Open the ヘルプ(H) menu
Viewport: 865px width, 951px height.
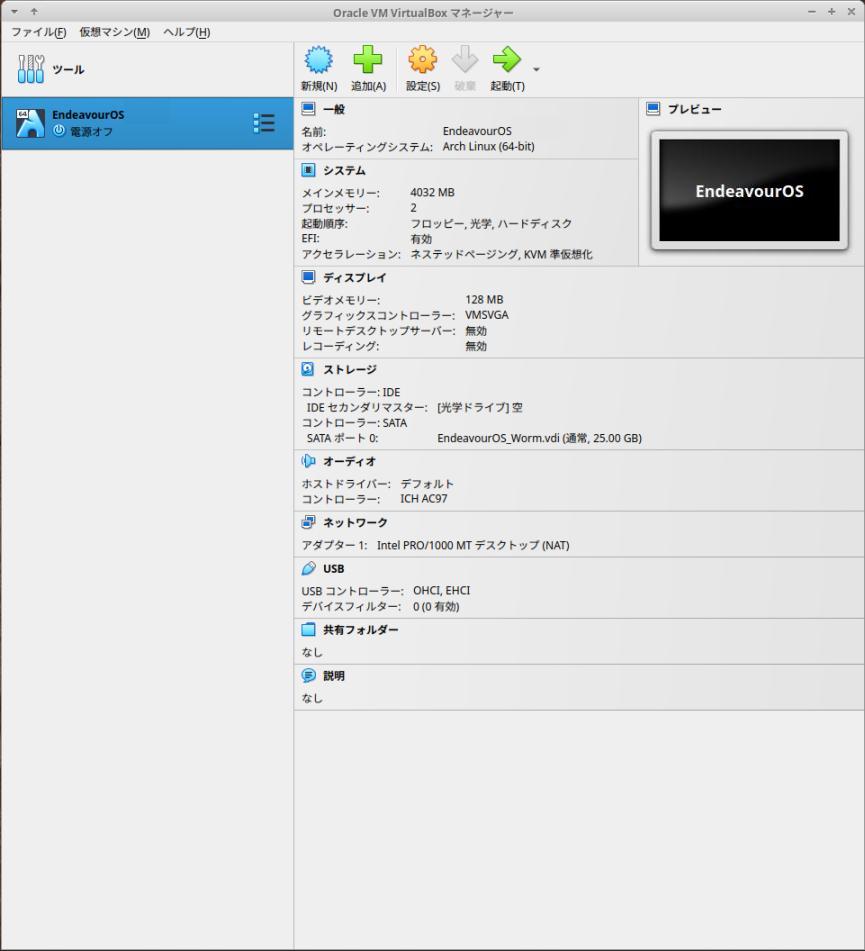pos(186,32)
